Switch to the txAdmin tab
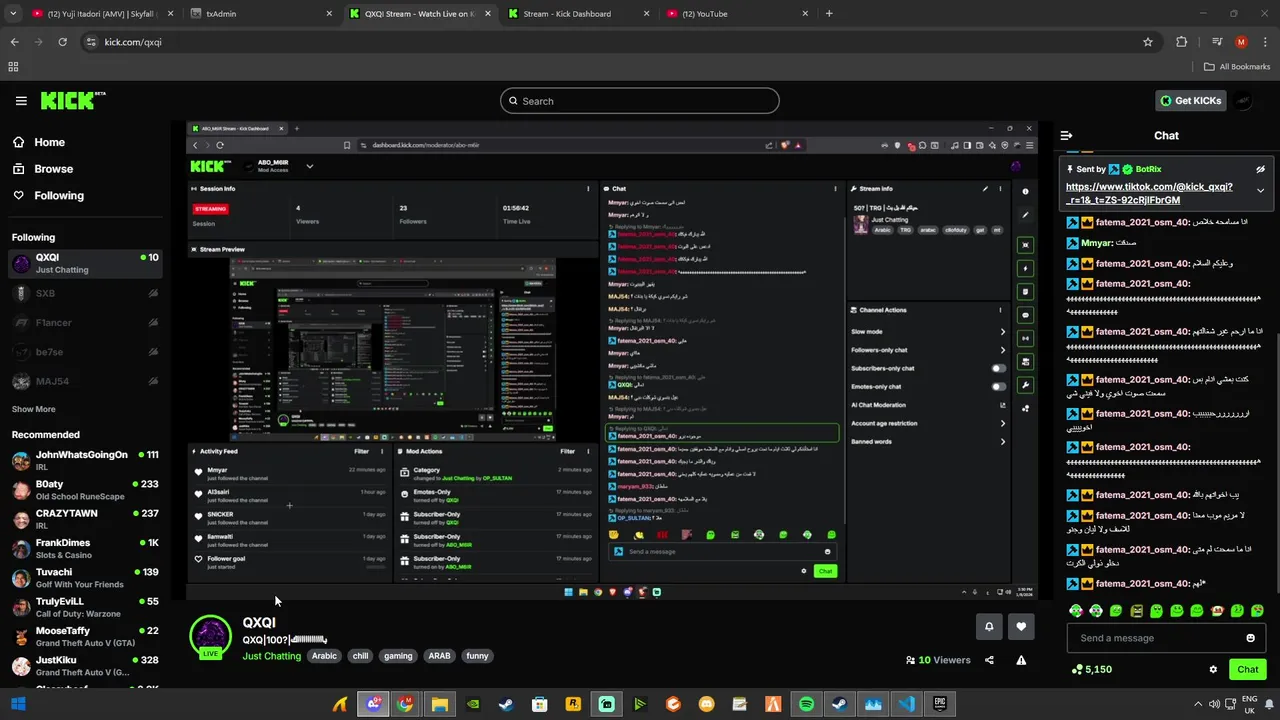The height and width of the screenshot is (720, 1280). [x=261, y=14]
